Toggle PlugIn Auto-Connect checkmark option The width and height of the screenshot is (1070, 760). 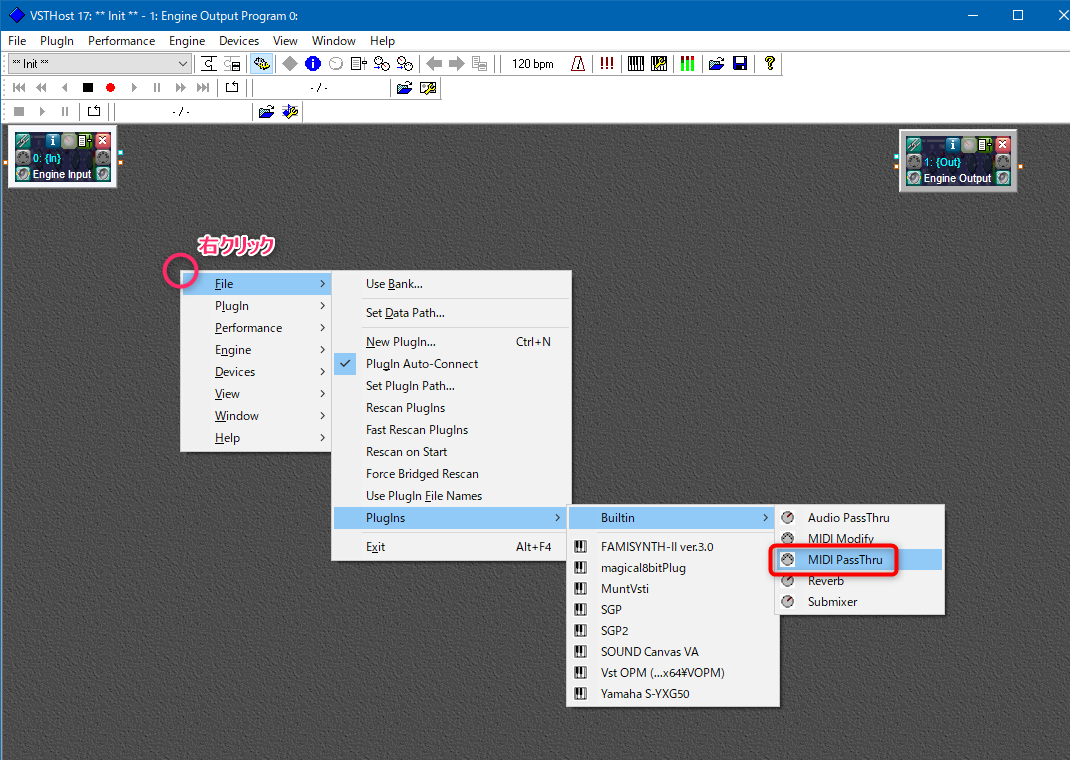tap(452, 364)
